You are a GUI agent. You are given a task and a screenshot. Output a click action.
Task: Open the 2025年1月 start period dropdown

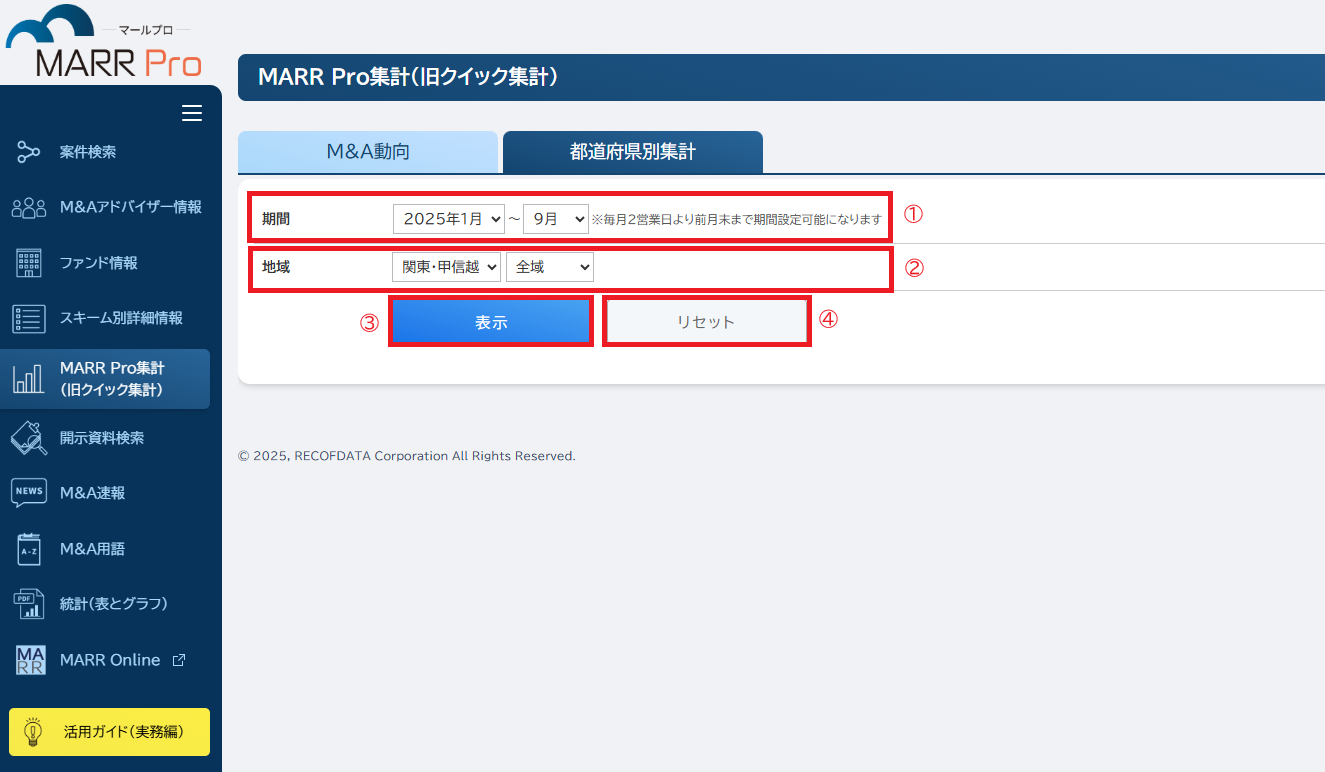pyautogui.click(x=449, y=219)
